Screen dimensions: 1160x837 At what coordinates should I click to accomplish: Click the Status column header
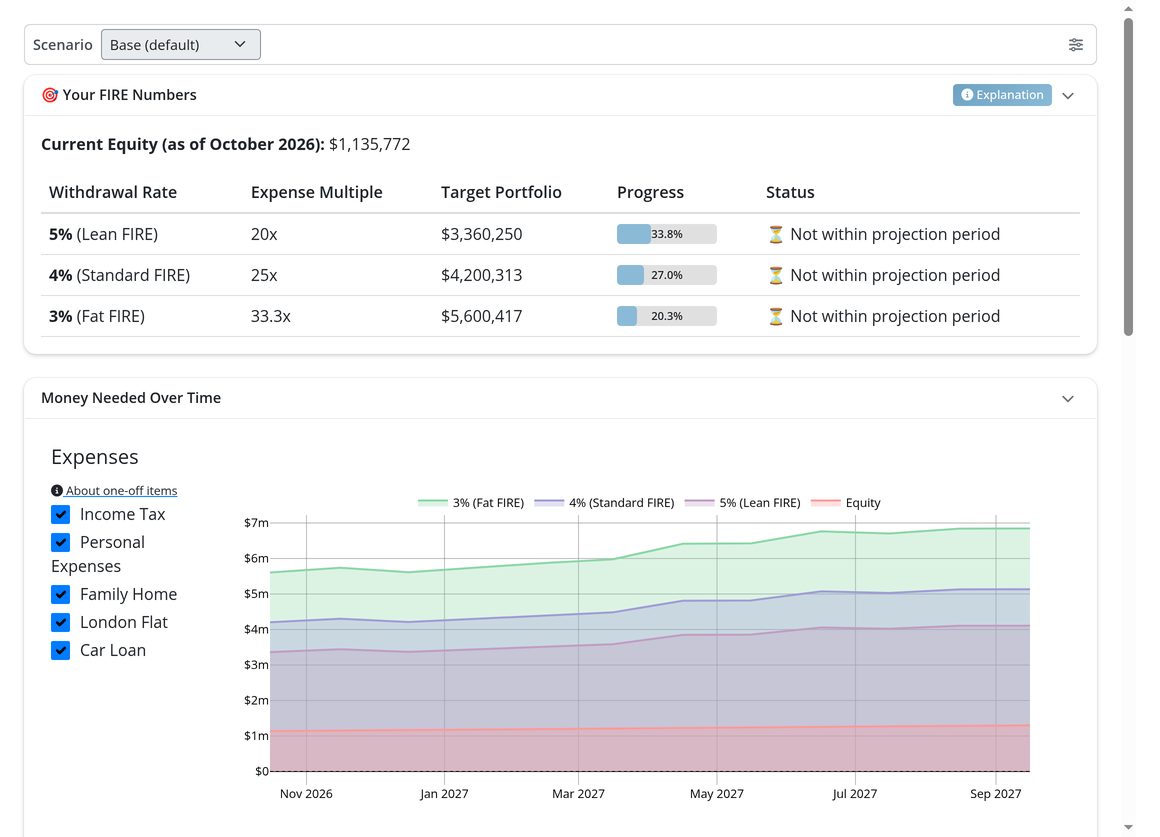(x=790, y=192)
